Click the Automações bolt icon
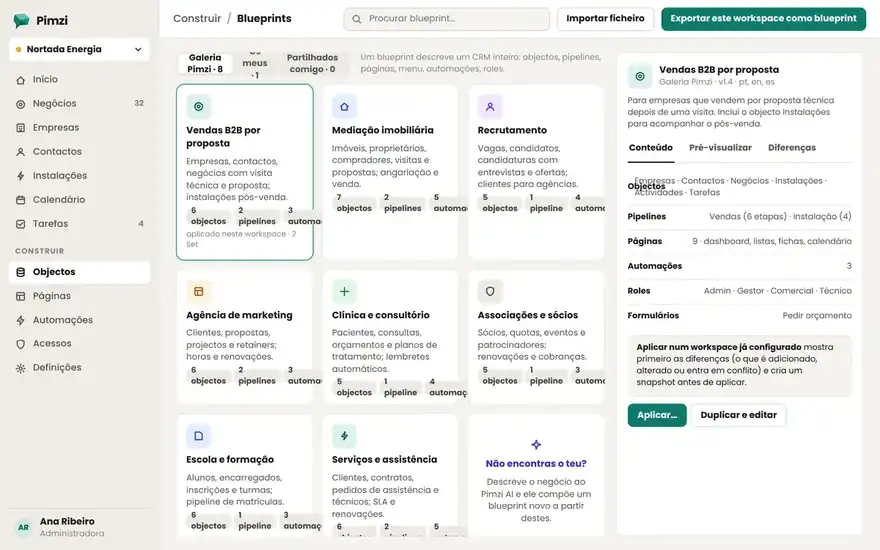Screen dimensions: 880x550 [x=21, y=320]
